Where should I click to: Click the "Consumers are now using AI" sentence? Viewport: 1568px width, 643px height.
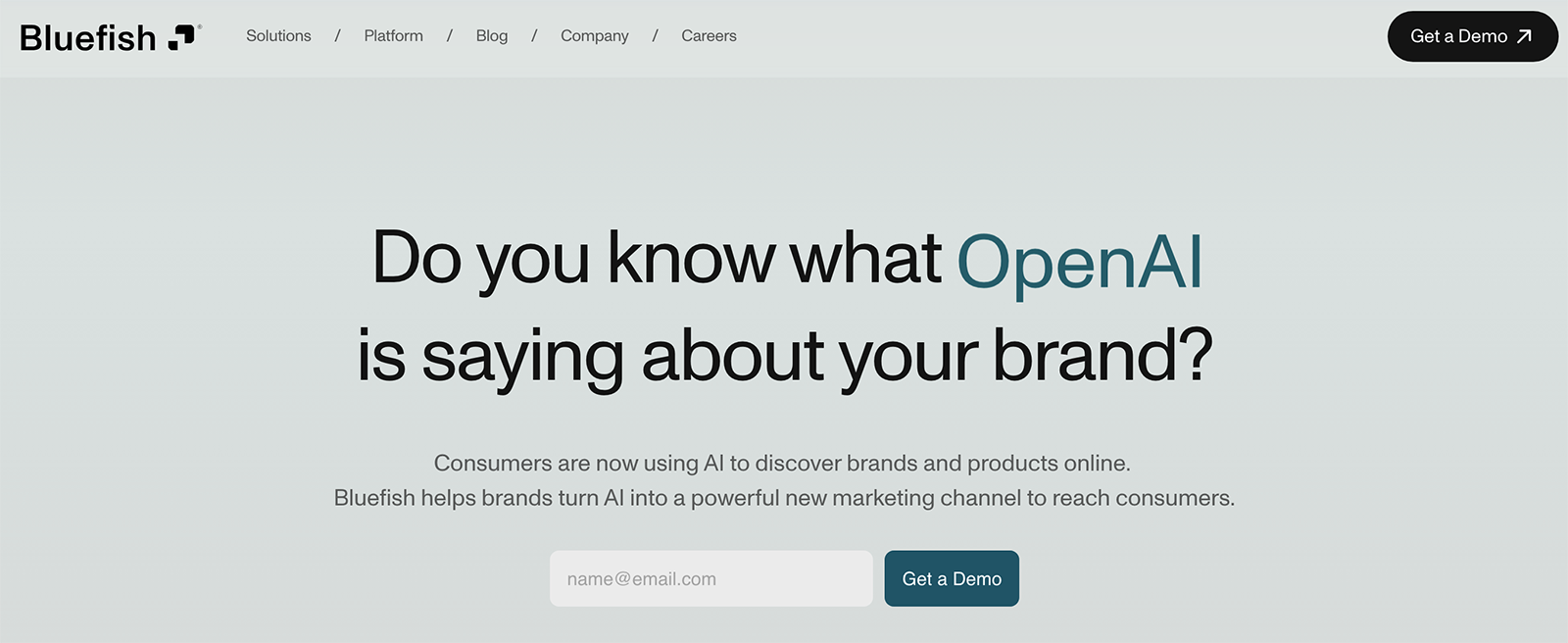click(x=782, y=463)
